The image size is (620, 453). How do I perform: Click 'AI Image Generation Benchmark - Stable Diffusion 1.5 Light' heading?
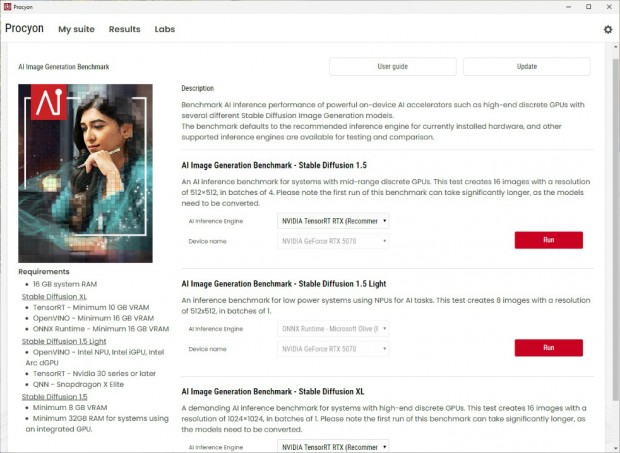(284, 283)
